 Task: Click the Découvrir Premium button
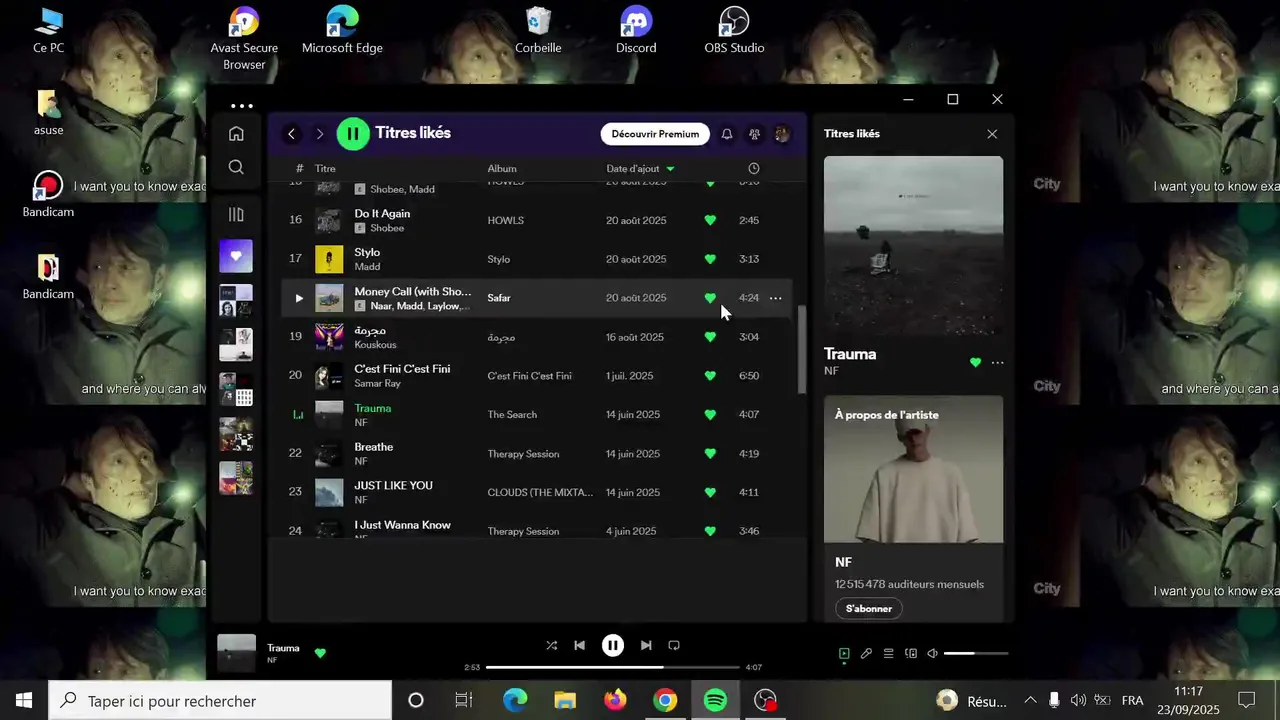pyautogui.click(x=655, y=134)
